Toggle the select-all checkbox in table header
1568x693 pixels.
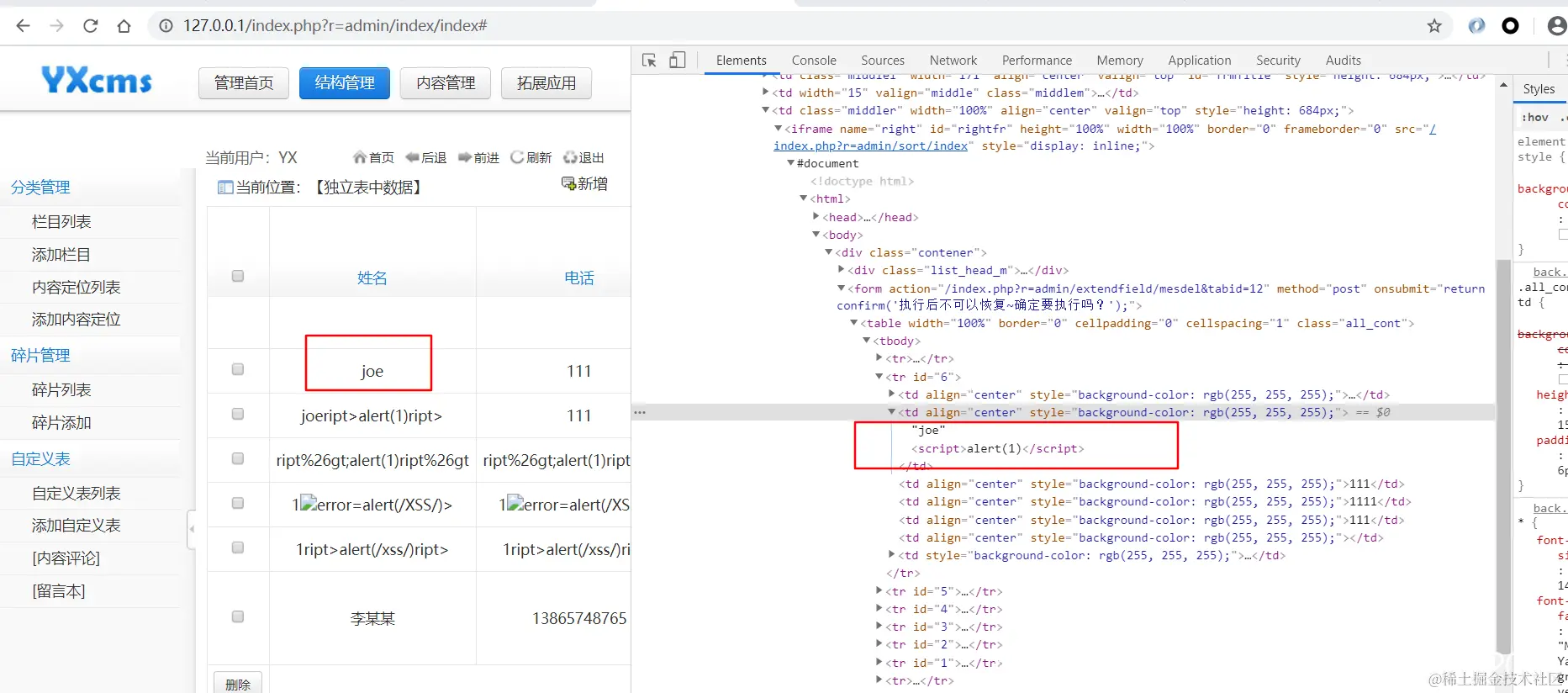[x=238, y=276]
